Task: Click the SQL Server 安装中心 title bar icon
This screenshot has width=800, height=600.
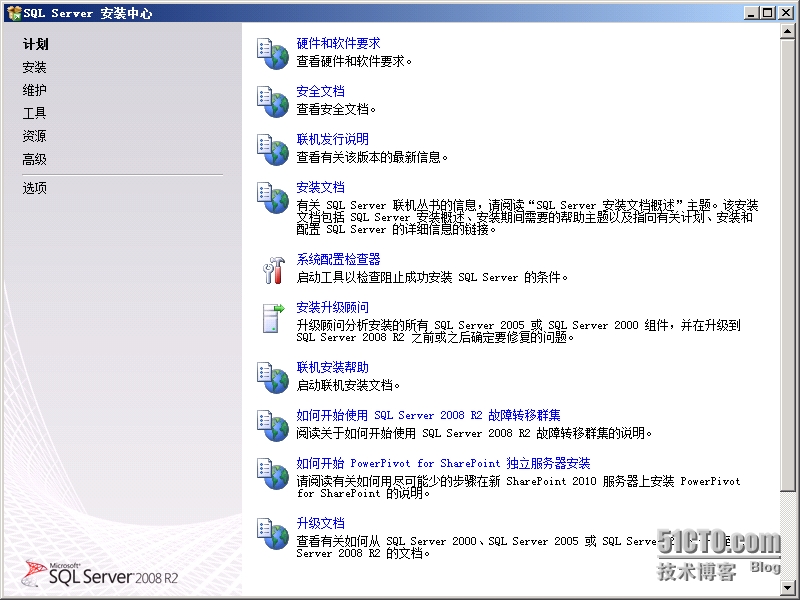Action: point(14,13)
